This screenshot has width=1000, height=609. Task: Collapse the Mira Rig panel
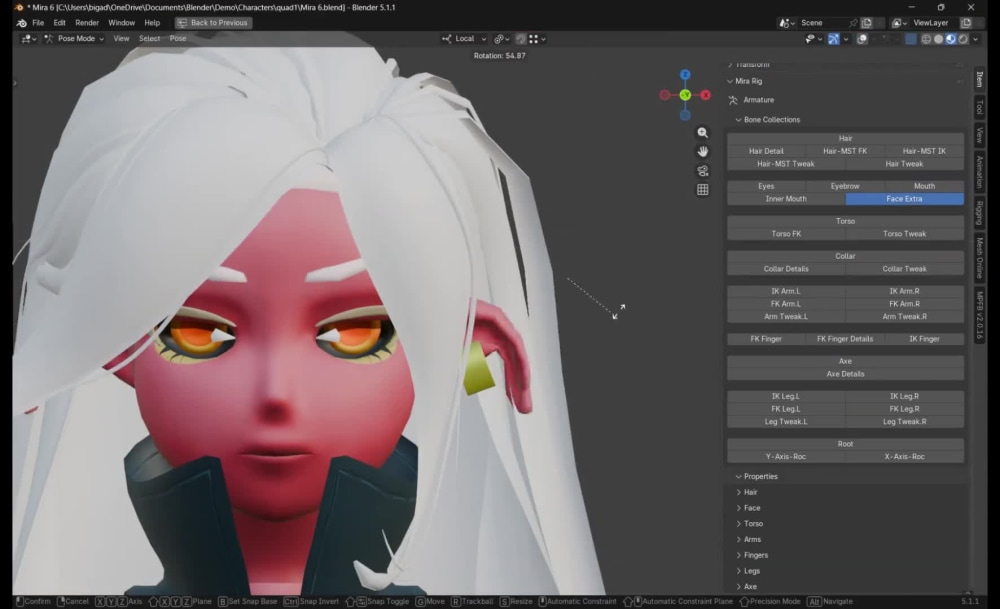tap(730, 82)
